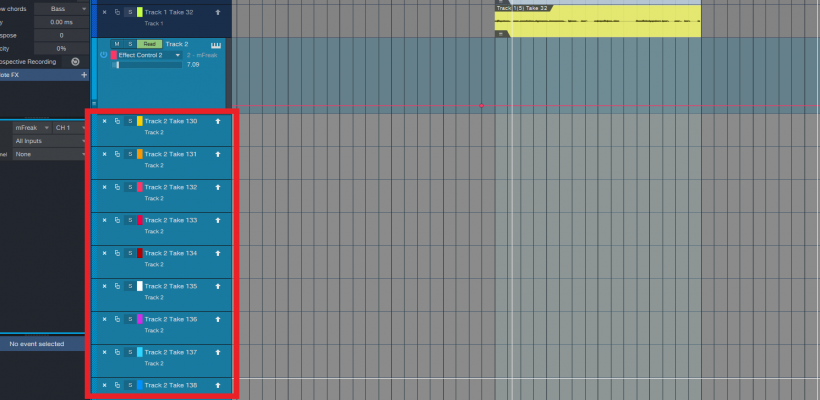Change the orange color swatch of Take 131
The height and width of the screenshot is (400, 820).
140,154
